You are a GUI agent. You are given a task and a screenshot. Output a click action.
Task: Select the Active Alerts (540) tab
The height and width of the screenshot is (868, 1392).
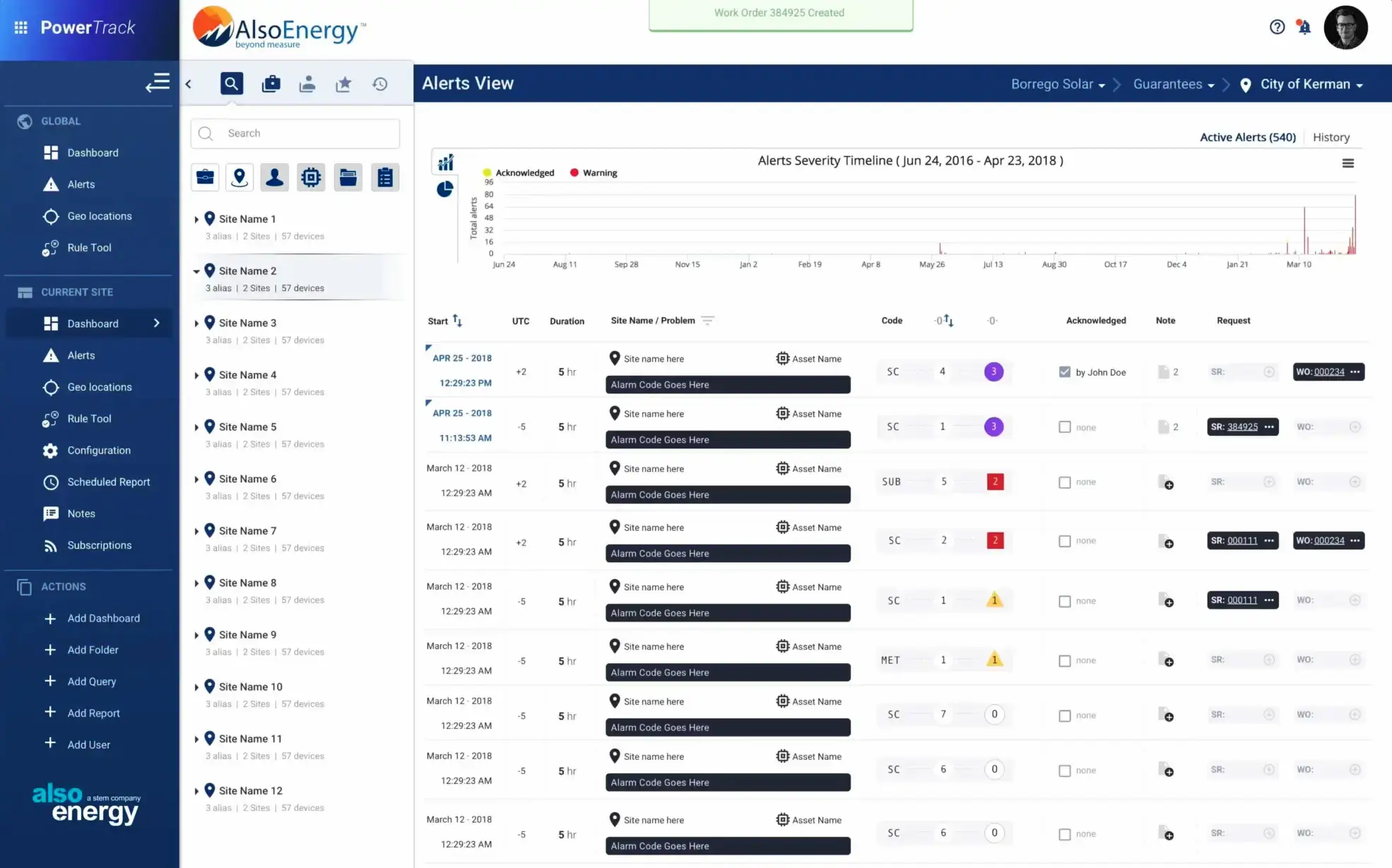coord(1247,137)
